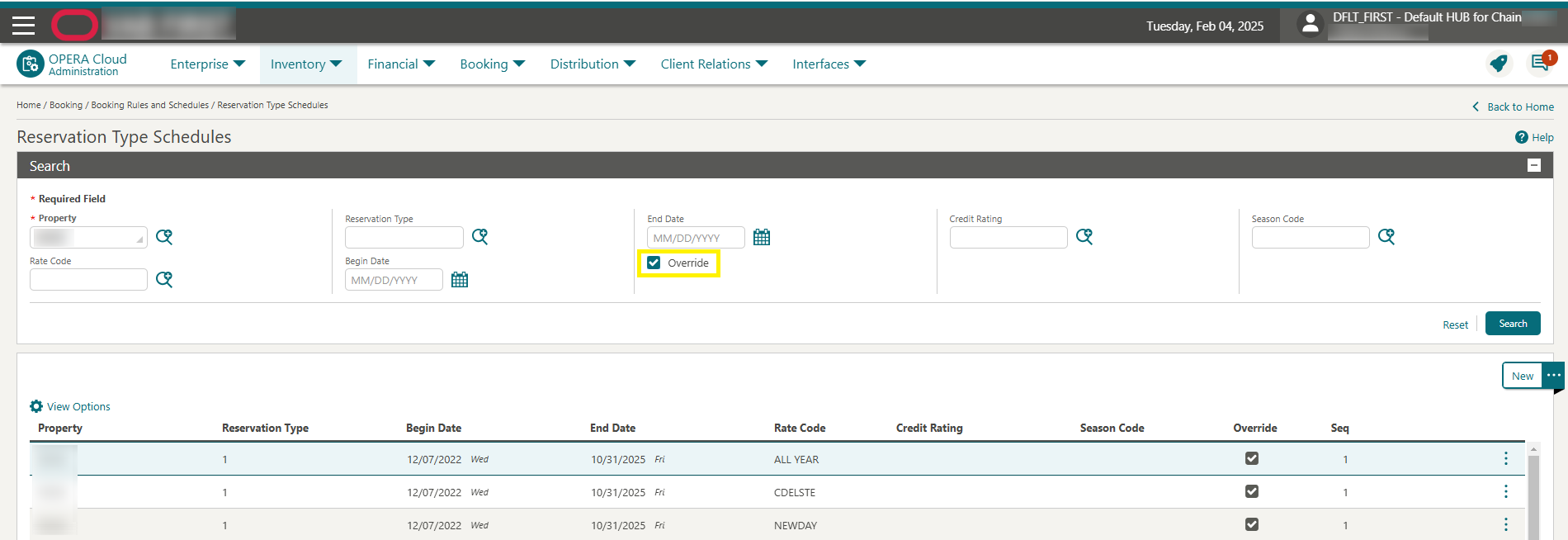Expand the Booking dropdown menu
Screen dimensions: 1568x540
(x=493, y=64)
